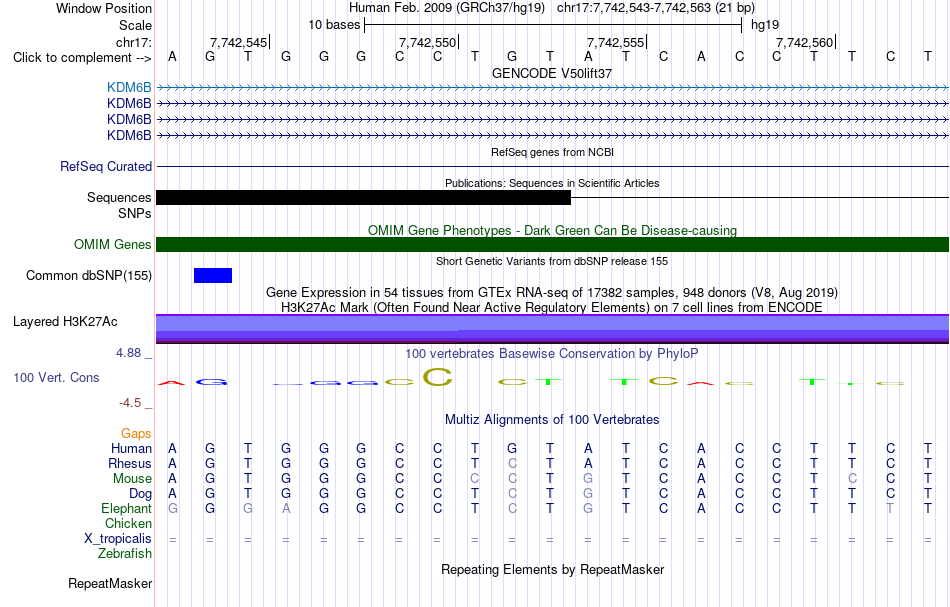Viewport: 950px width, 607px height.
Task: Click 'Human Feb. 2009 (GRCh37/hg19)' text
Action: 447,8
